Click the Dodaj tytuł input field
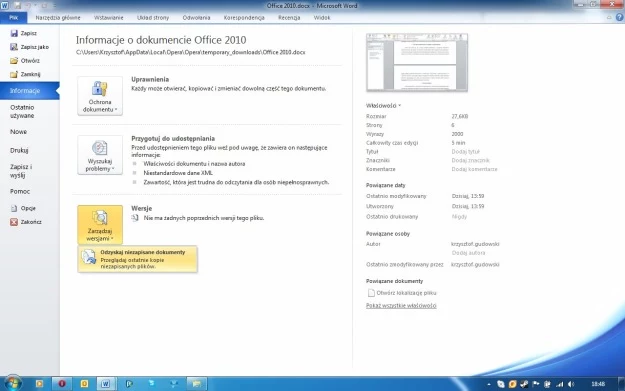The height and width of the screenshot is (391, 625). point(466,151)
